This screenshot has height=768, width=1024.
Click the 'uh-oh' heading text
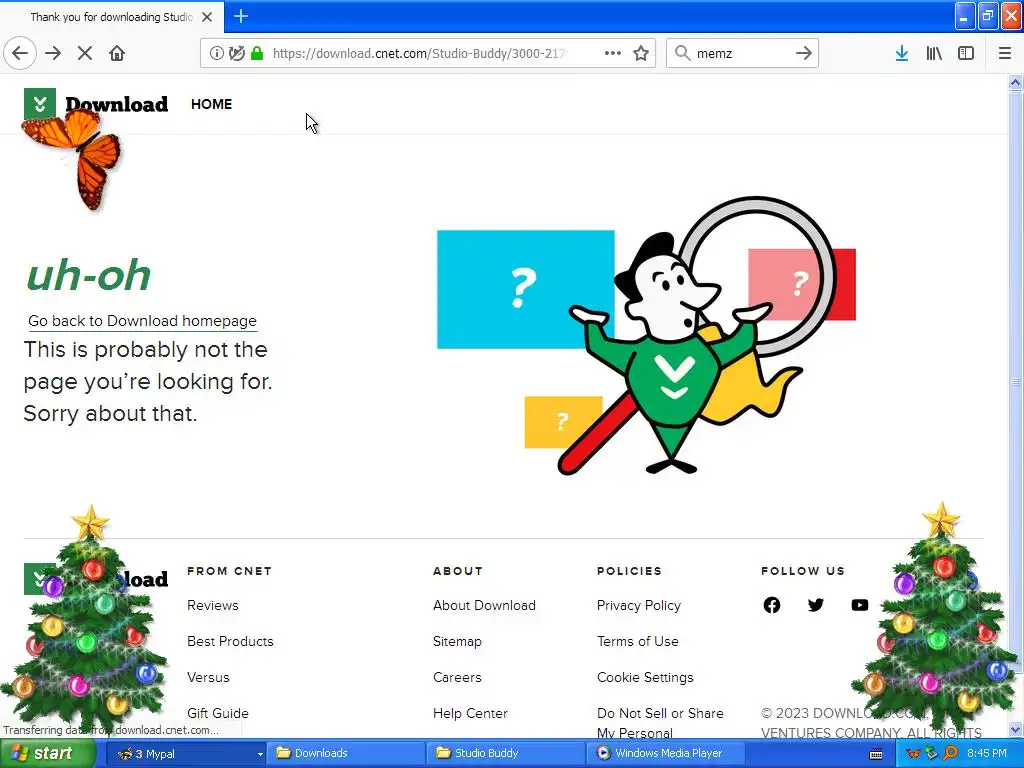coord(89,275)
